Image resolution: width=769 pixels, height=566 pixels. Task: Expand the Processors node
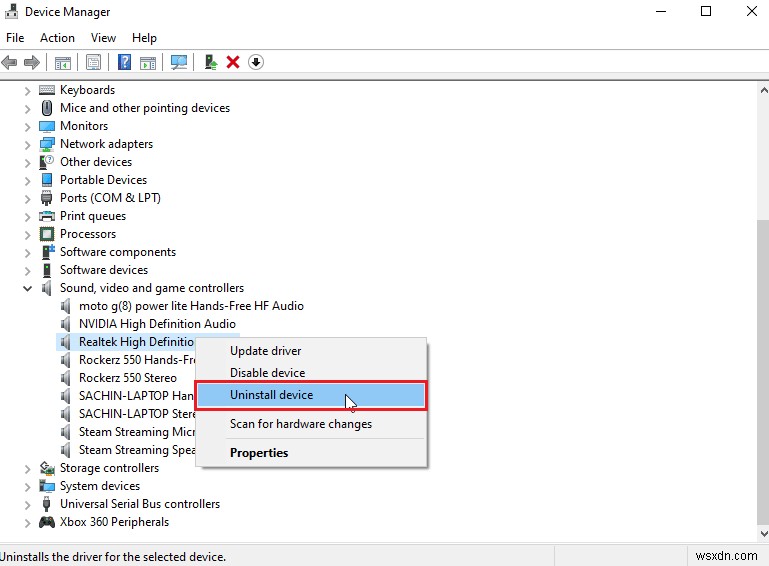(x=27, y=235)
